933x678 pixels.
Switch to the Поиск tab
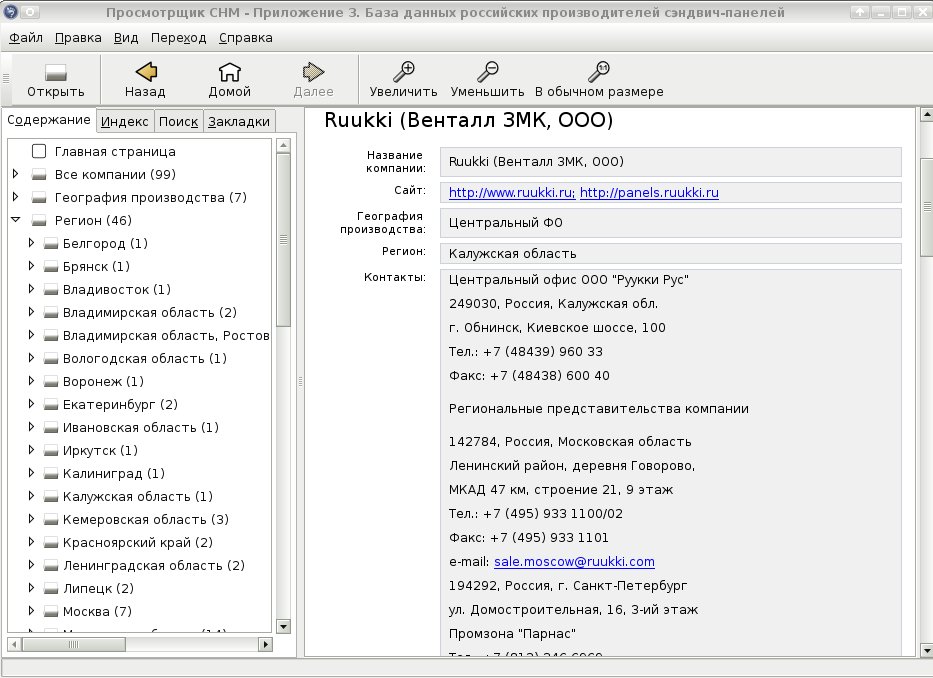[179, 121]
